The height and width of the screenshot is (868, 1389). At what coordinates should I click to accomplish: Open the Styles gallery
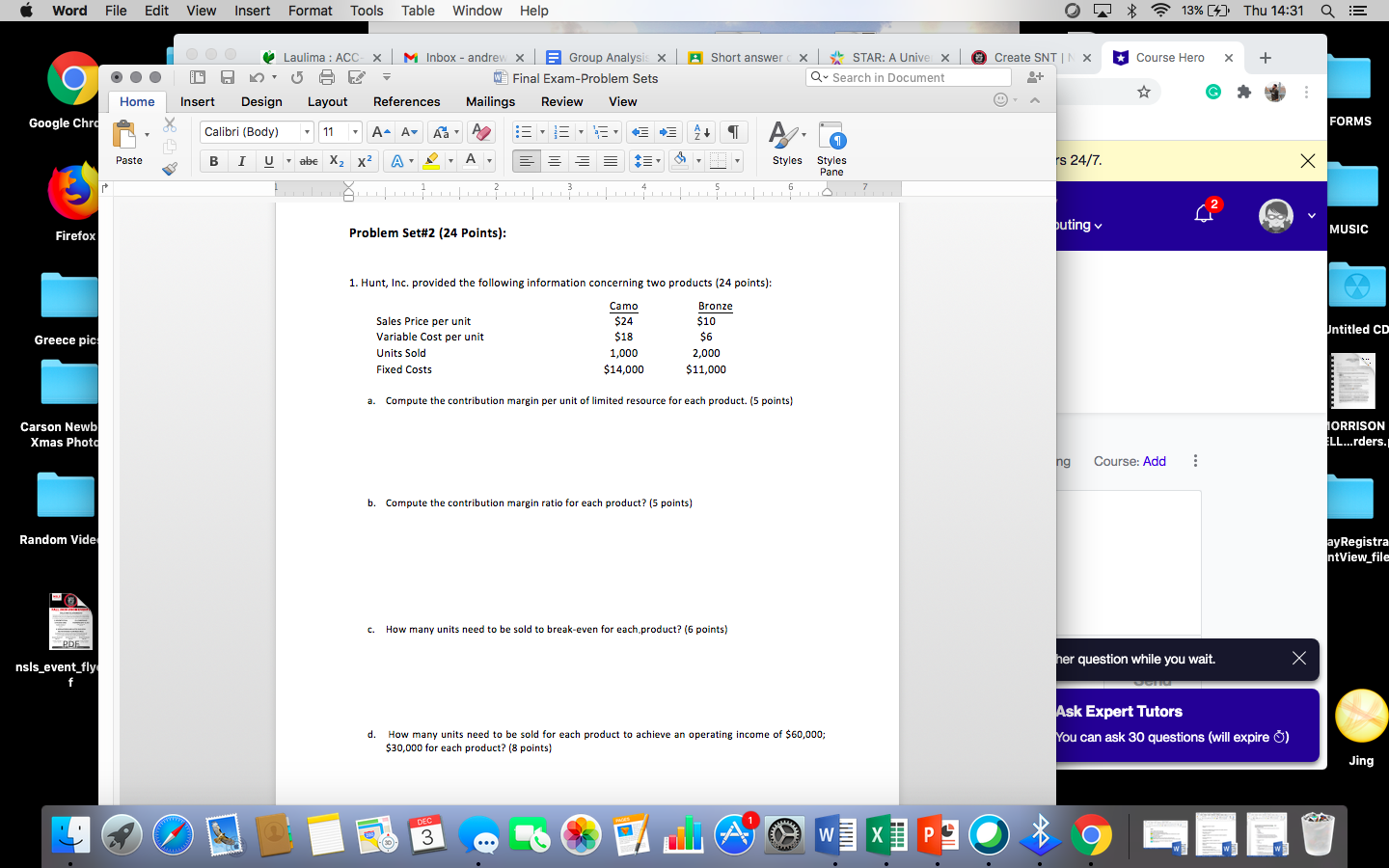click(787, 145)
